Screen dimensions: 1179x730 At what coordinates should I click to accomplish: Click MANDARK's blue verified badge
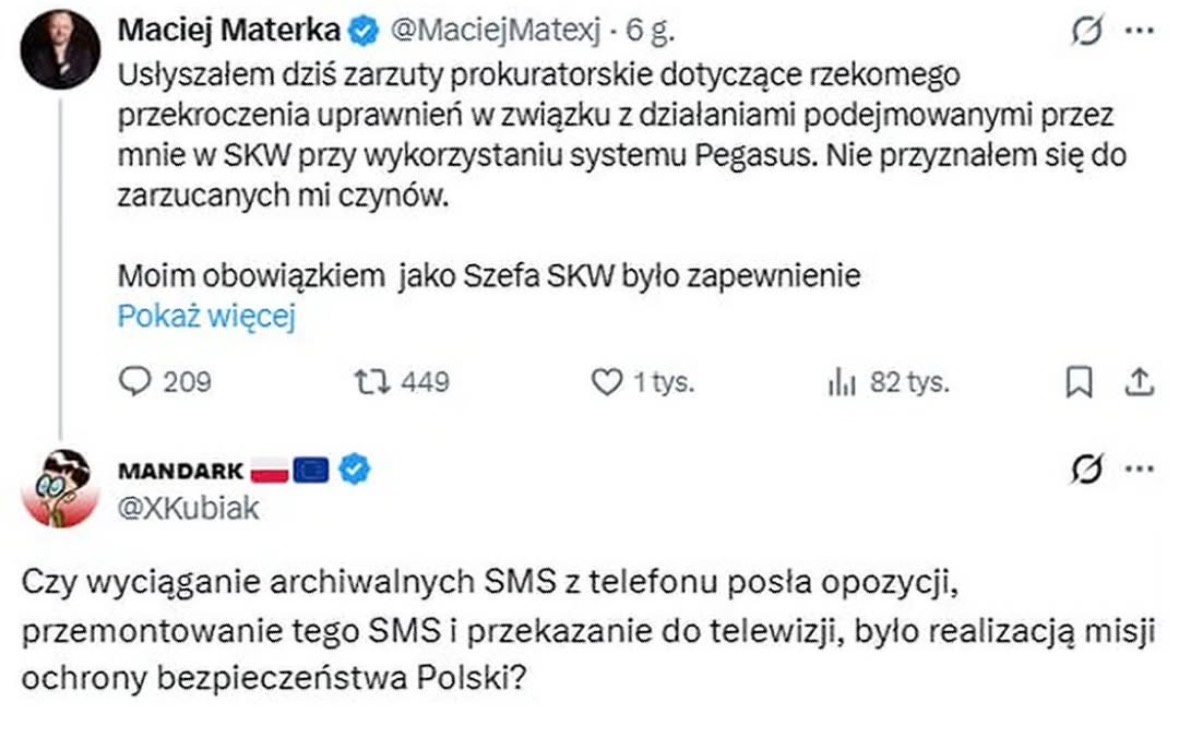coord(354,468)
